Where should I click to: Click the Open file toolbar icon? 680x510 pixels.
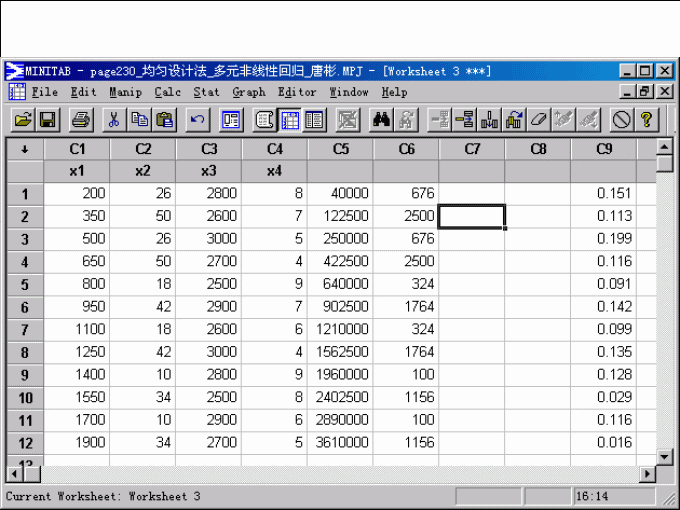pyautogui.click(x=22, y=120)
